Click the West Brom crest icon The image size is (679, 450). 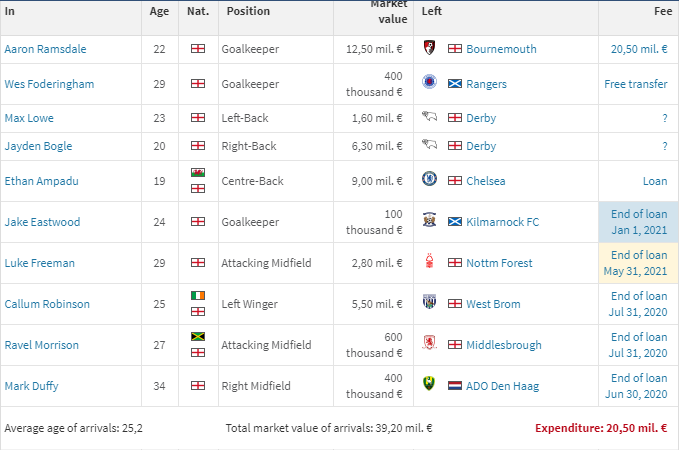[429, 301]
